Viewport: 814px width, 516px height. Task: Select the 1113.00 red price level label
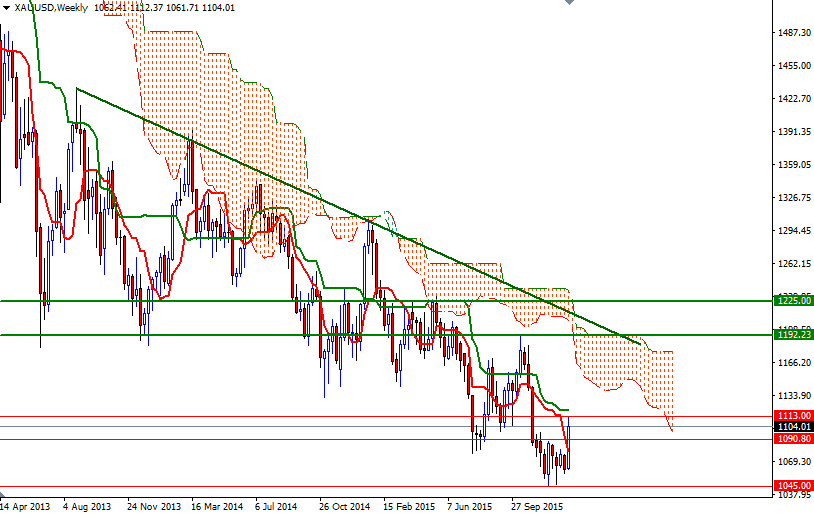793,415
